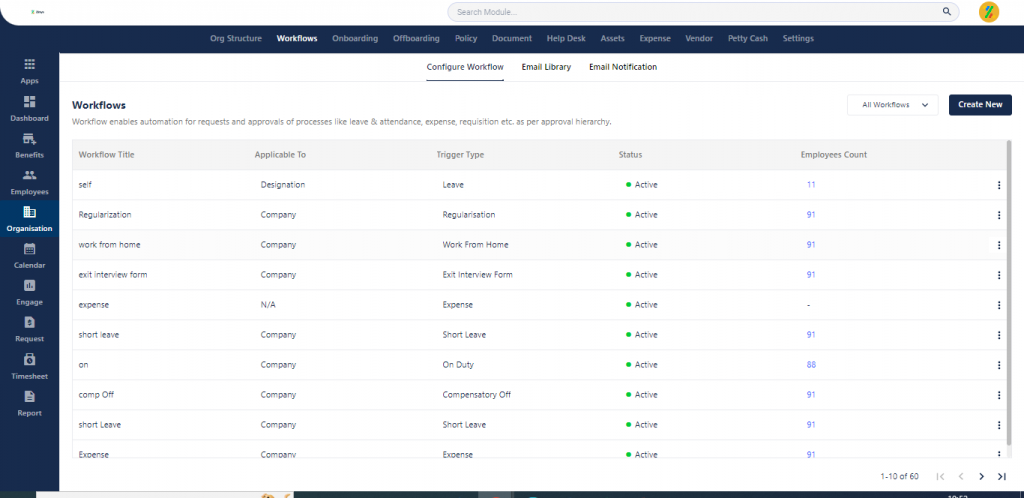
Task: Open employee count 91 for Regularization
Action: [x=810, y=215]
